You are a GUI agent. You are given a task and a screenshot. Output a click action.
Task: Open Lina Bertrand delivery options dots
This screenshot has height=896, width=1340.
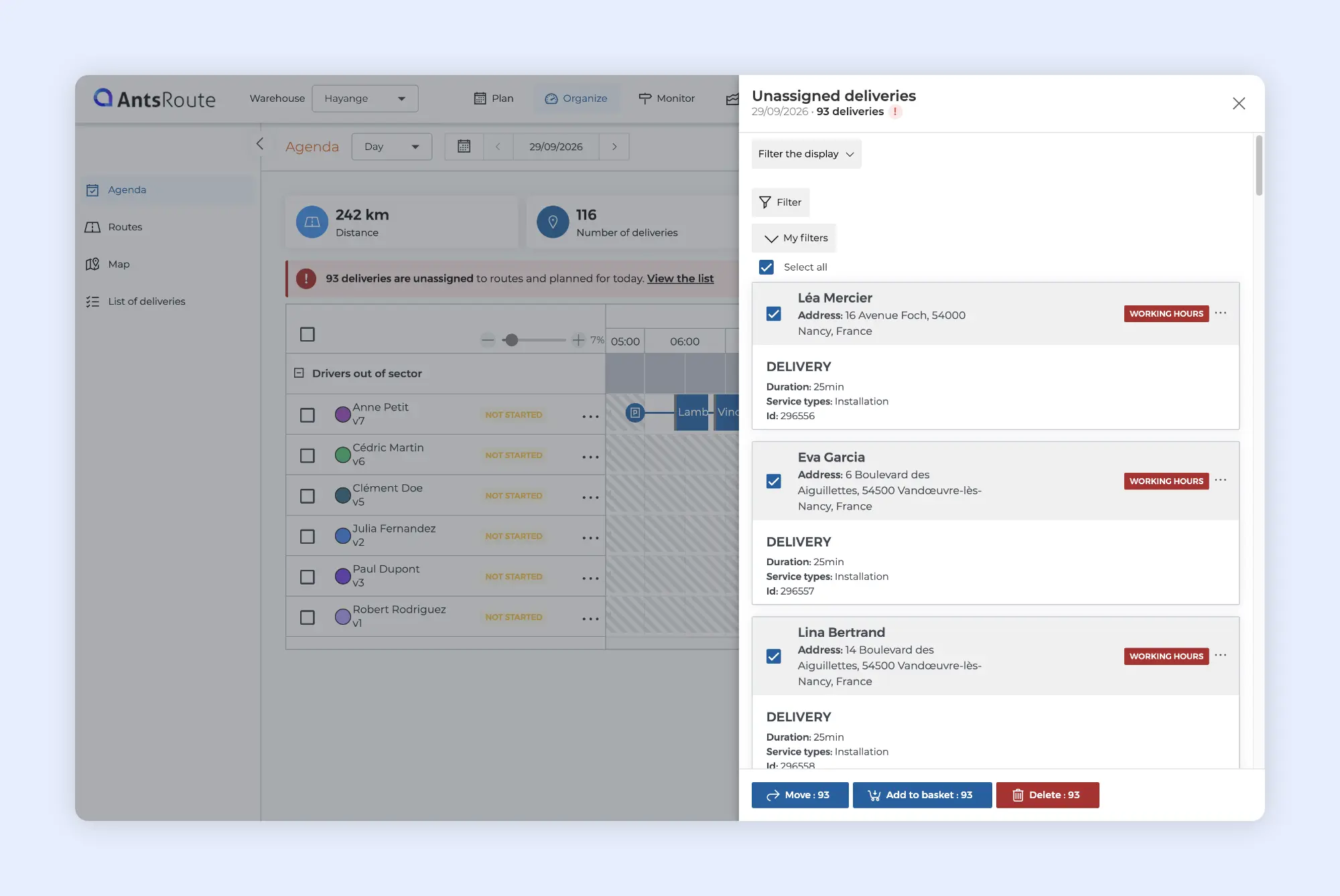1221,655
